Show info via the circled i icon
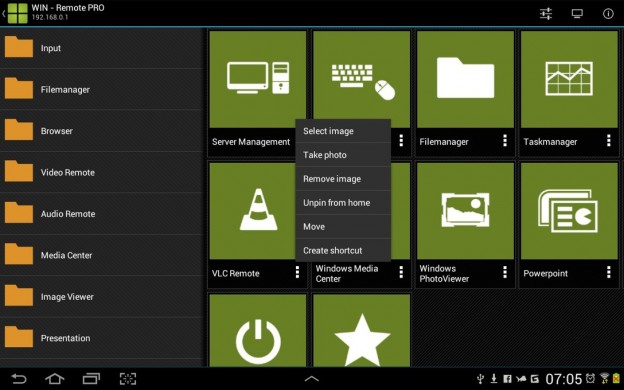Screen dimensions: 624x390 pos(608,14)
